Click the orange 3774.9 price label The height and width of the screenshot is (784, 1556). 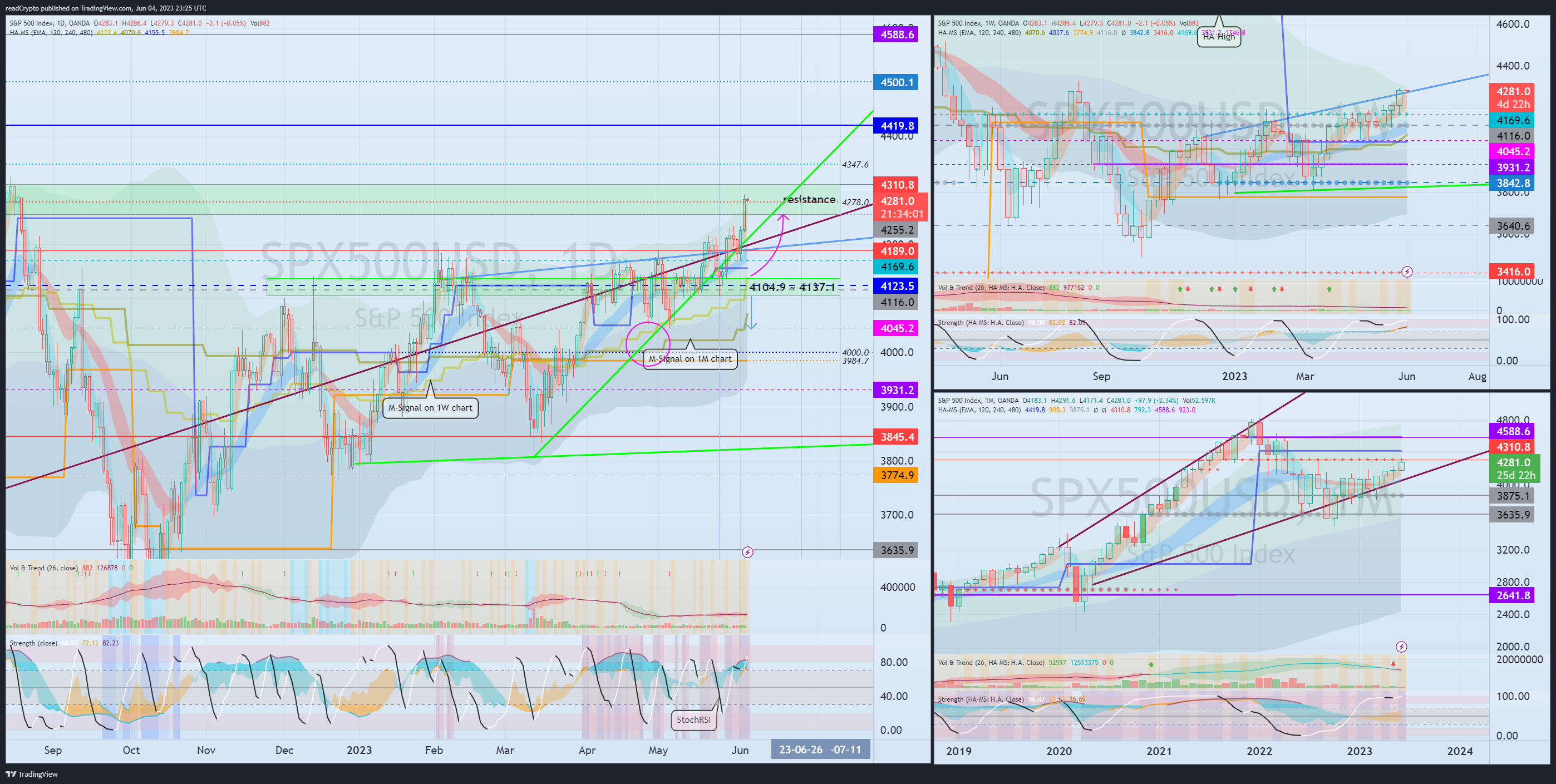897,475
